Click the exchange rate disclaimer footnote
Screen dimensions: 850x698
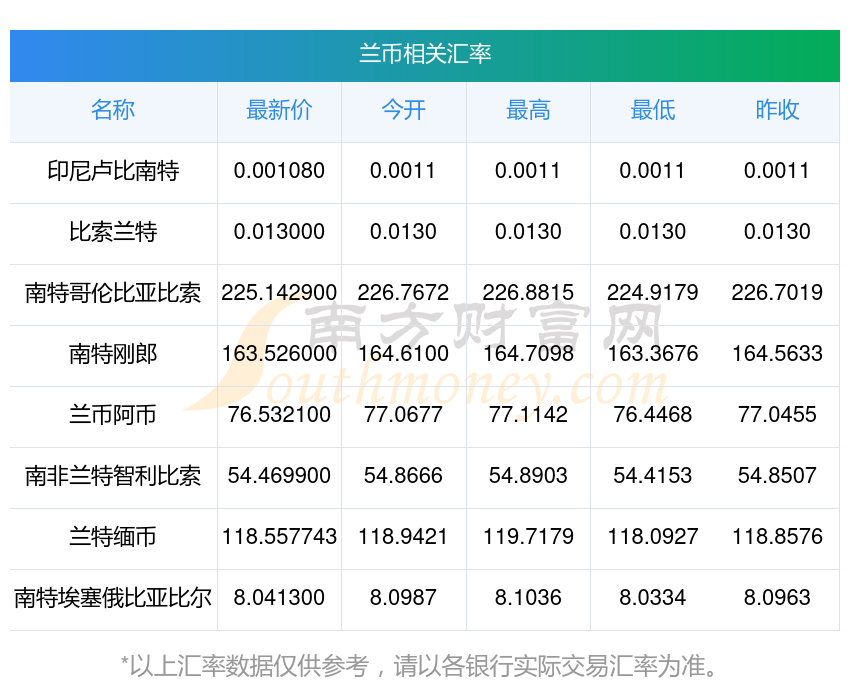coord(419,666)
